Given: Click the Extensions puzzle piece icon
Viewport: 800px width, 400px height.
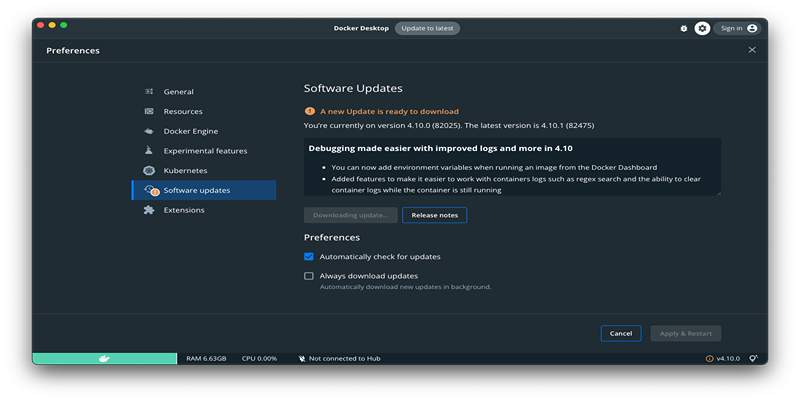Looking at the screenshot, I should pos(149,210).
